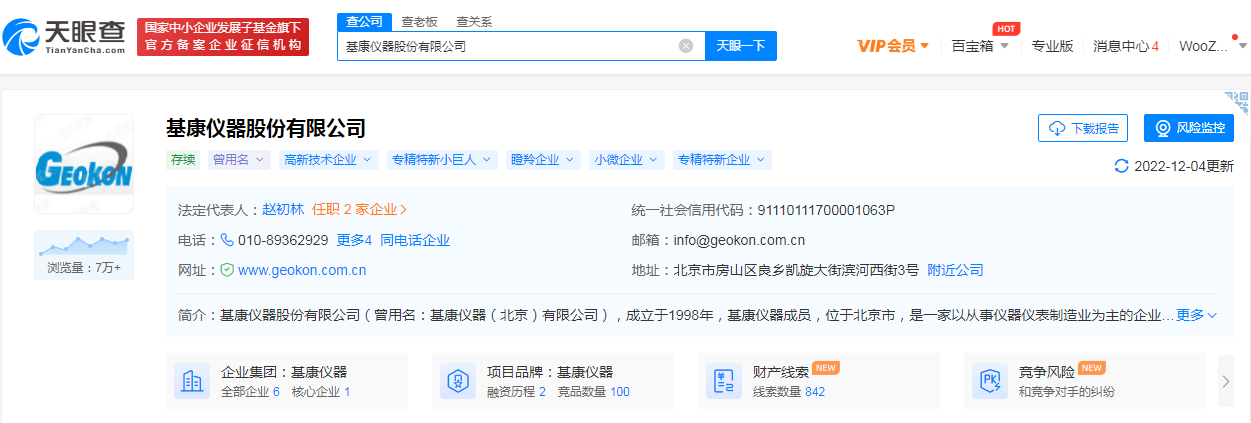
Task: Expand the 专精特新企业 tag dropdown
Action: [x=722, y=160]
